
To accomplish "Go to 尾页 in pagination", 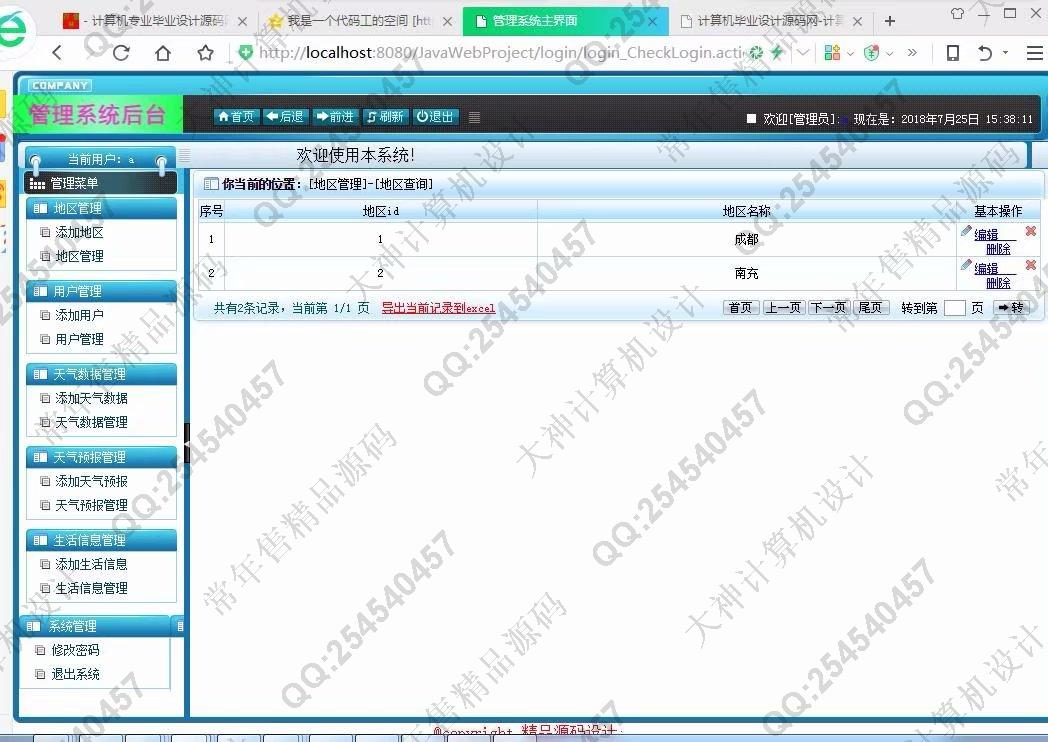I will 870,307.
